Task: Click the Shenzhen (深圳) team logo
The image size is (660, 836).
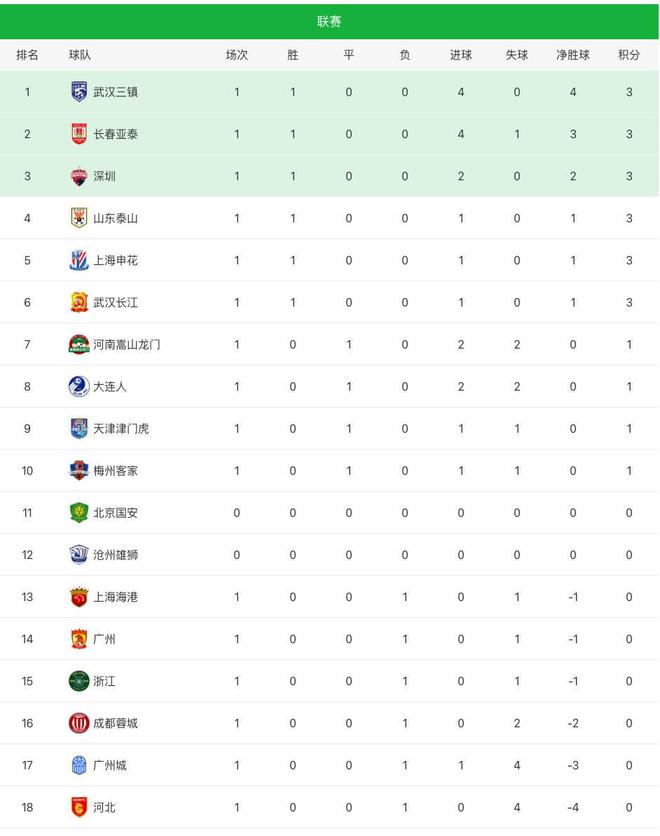Action: [79, 176]
